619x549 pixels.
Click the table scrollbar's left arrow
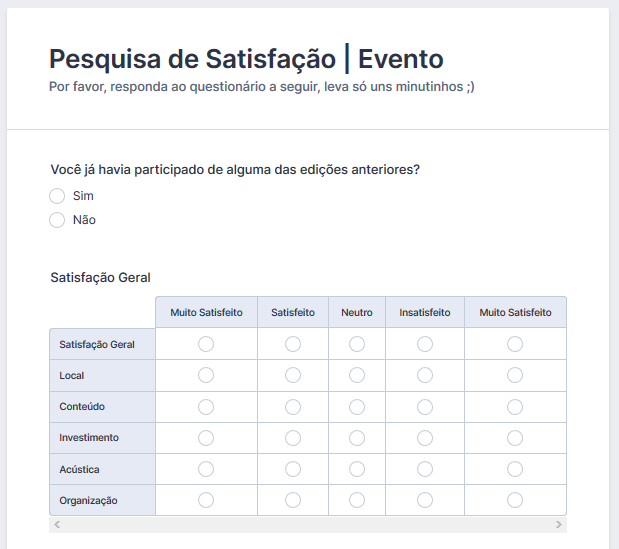[57, 524]
